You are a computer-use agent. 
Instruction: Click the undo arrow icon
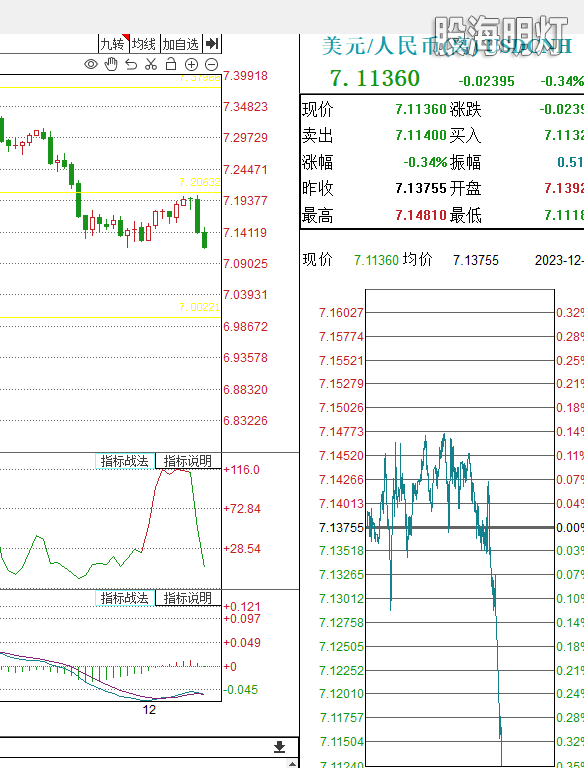point(131,64)
